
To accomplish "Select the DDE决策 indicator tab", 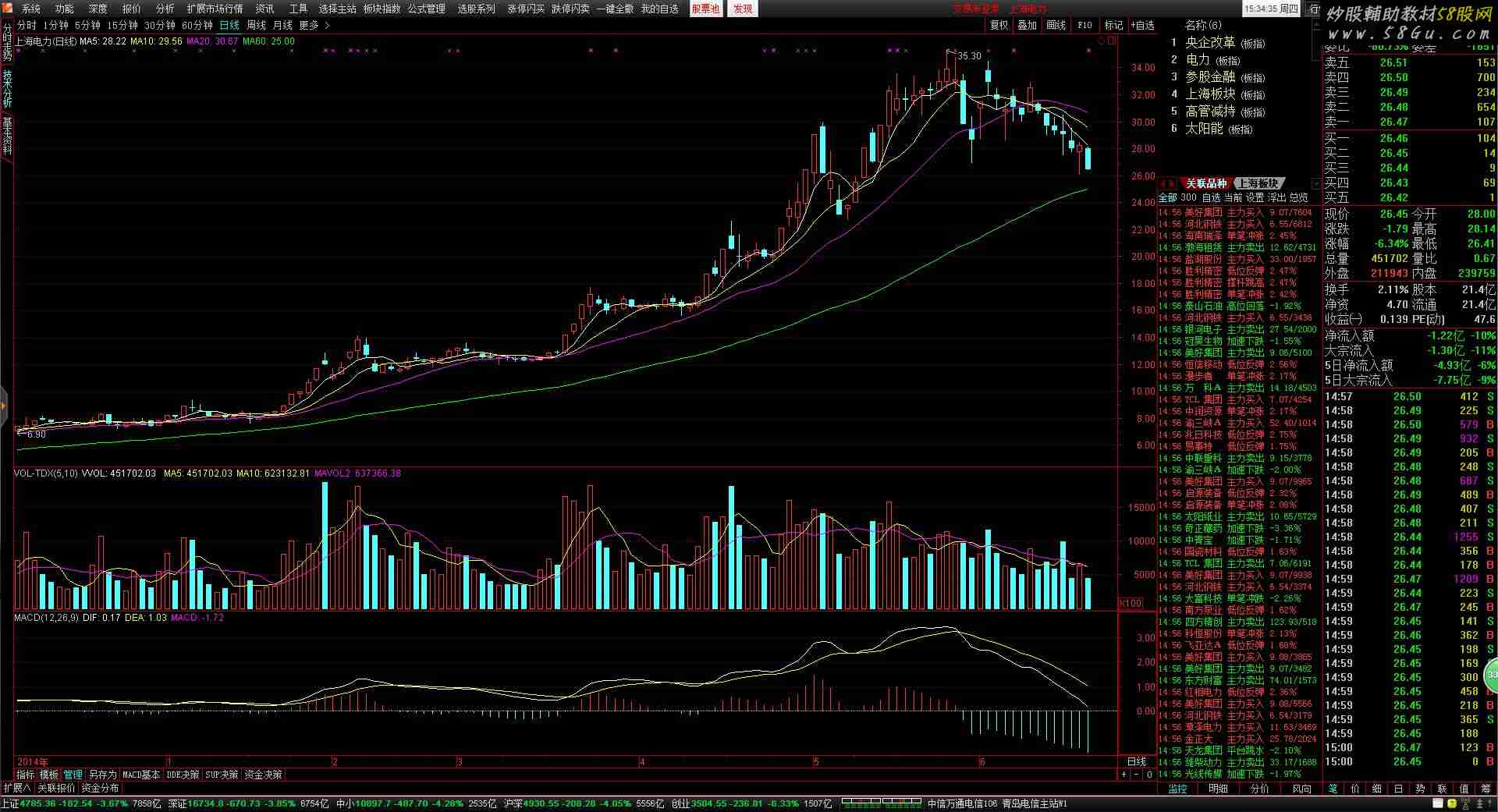I will tap(183, 775).
